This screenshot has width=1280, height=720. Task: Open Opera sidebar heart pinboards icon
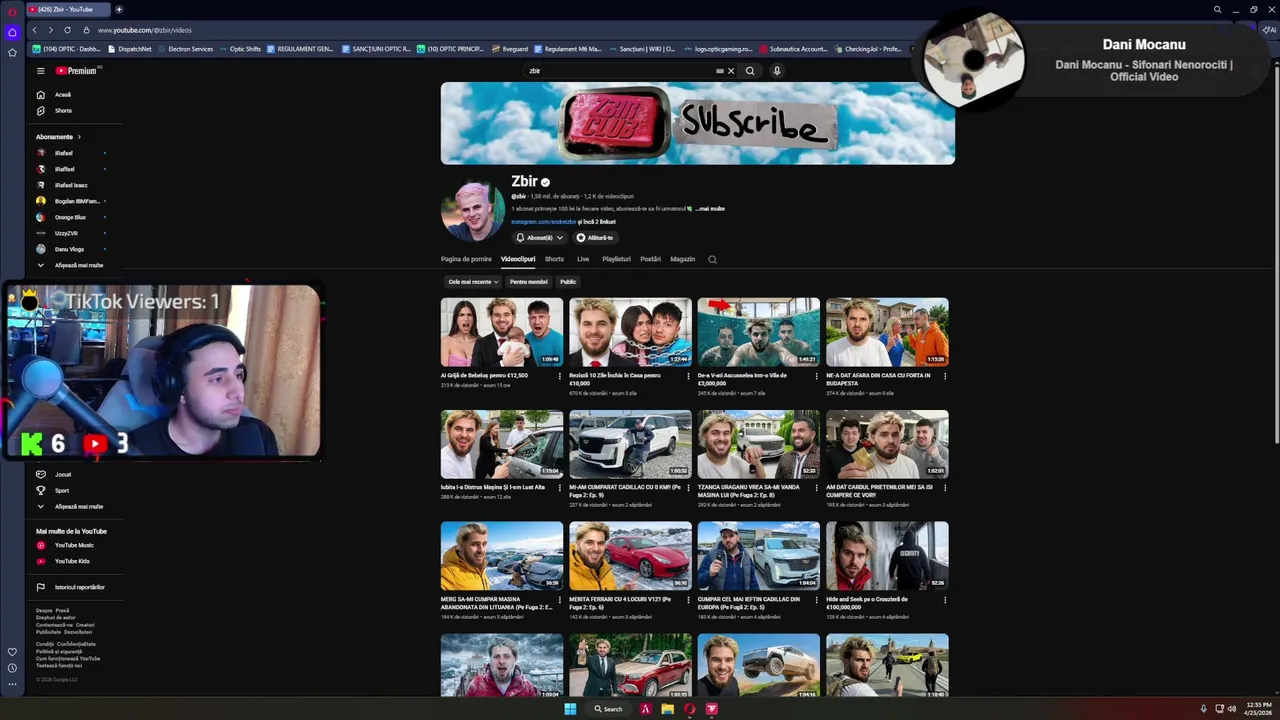click(x=12, y=652)
